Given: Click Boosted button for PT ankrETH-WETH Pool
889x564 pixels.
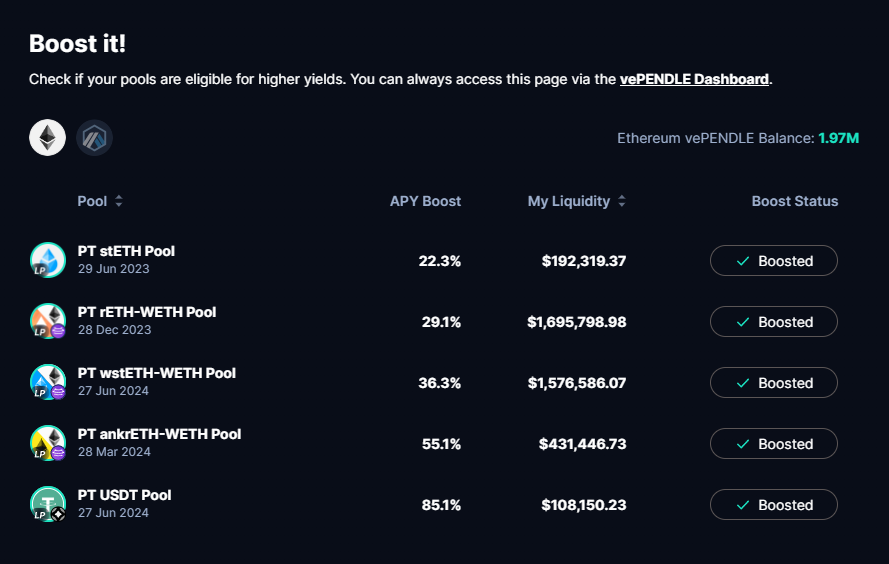Looking at the screenshot, I should point(773,444).
